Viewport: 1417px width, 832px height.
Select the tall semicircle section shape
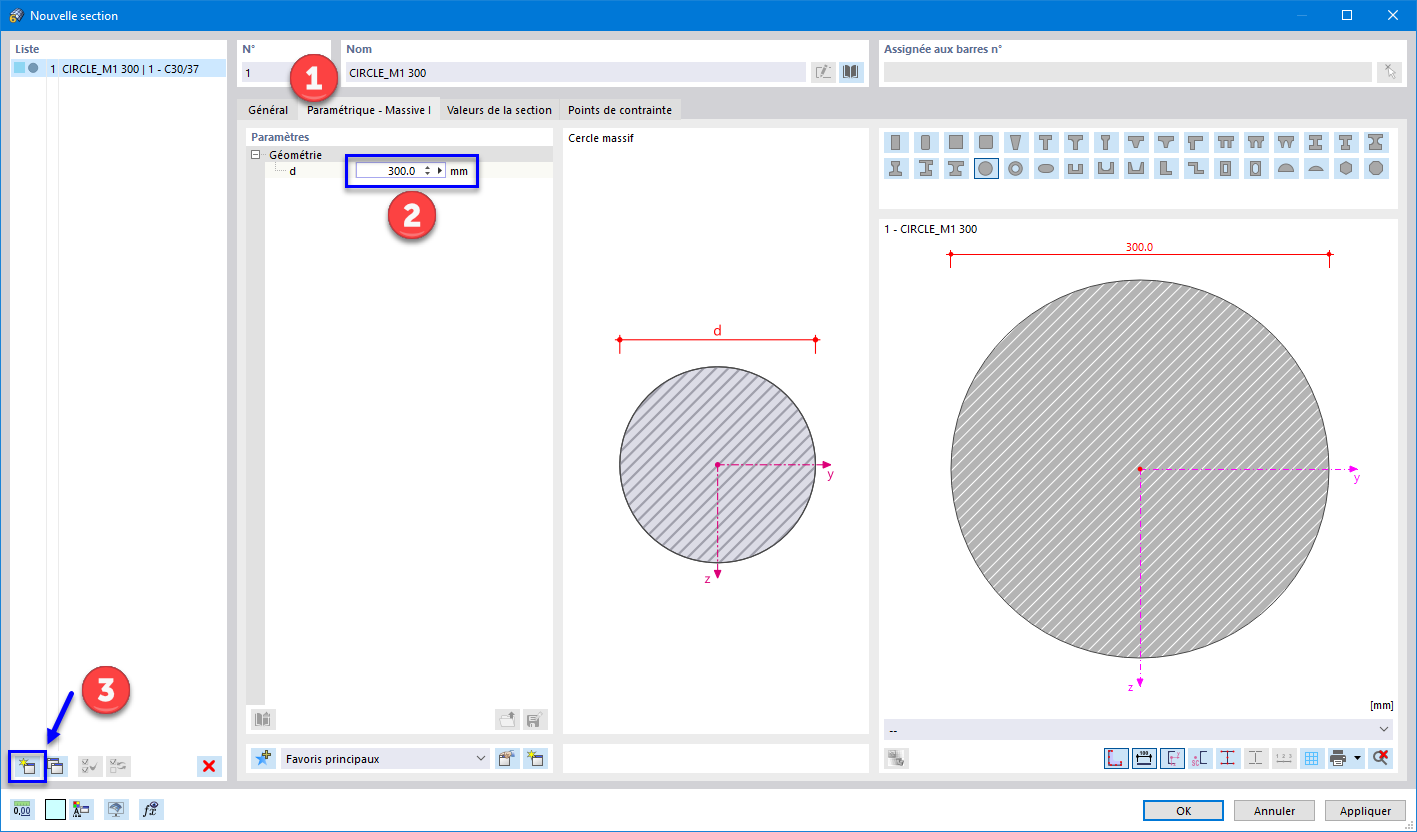pyautogui.click(x=1286, y=168)
